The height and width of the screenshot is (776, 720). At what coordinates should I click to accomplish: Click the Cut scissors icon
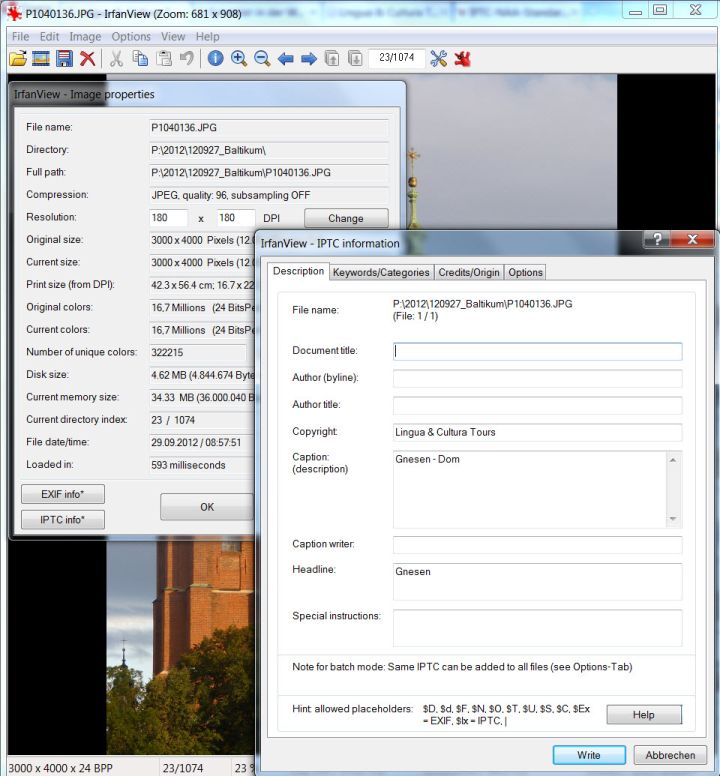click(116, 58)
